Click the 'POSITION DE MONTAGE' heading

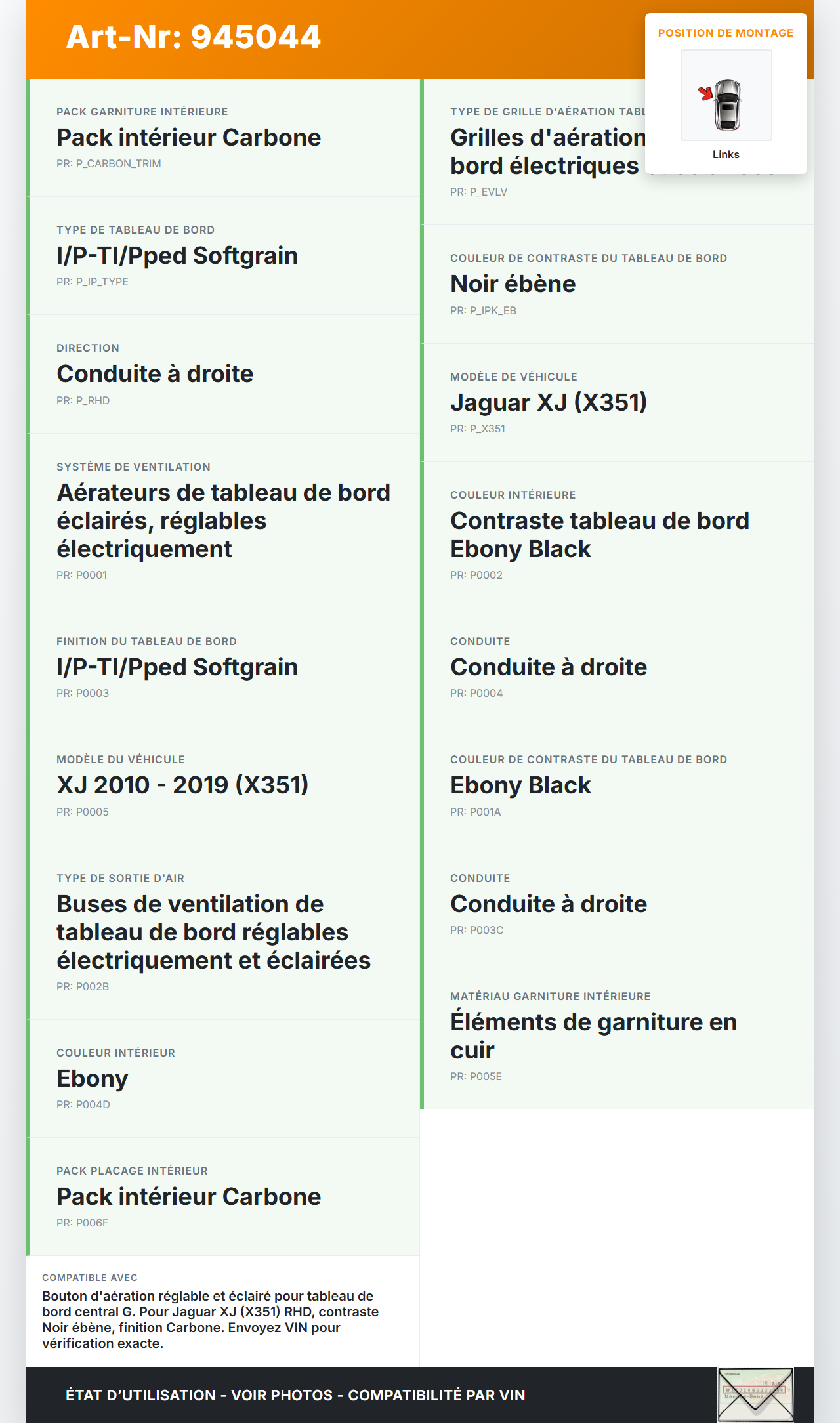(x=725, y=33)
